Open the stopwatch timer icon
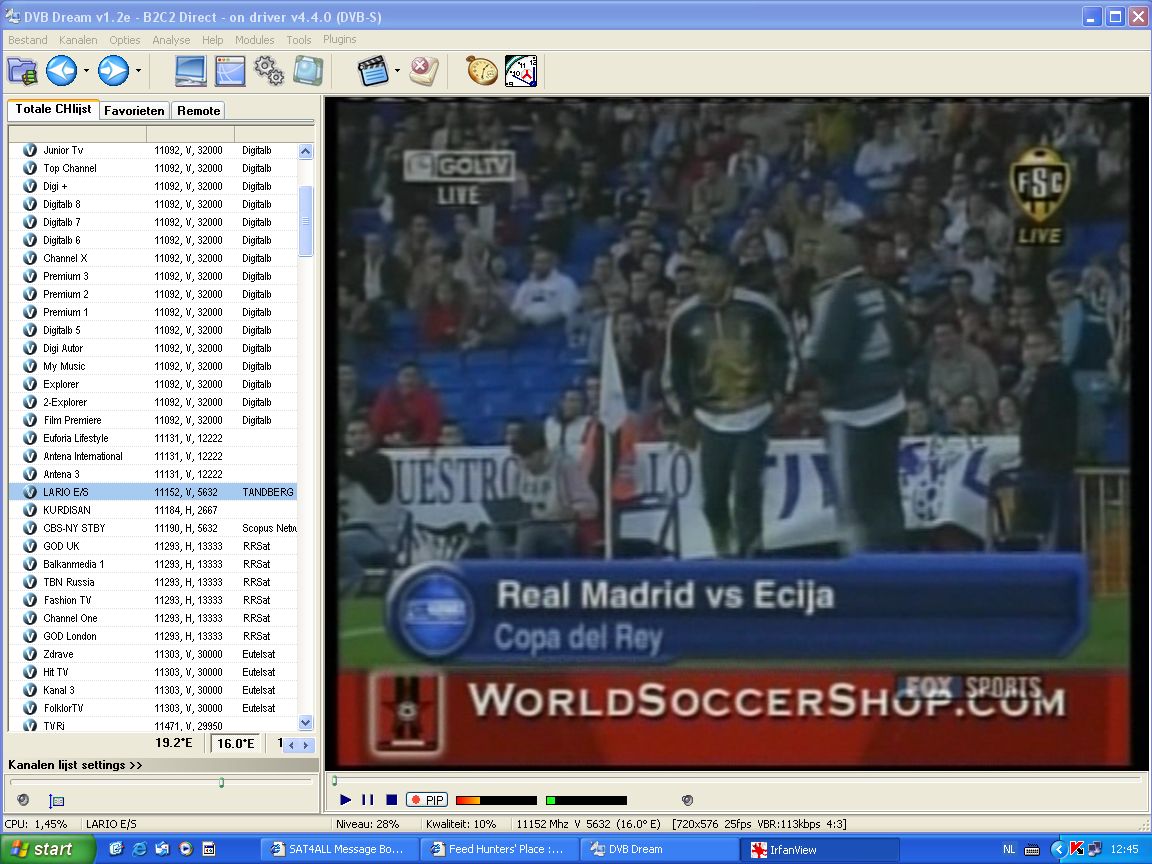The height and width of the screenshot is (864, 1152). 482,71
